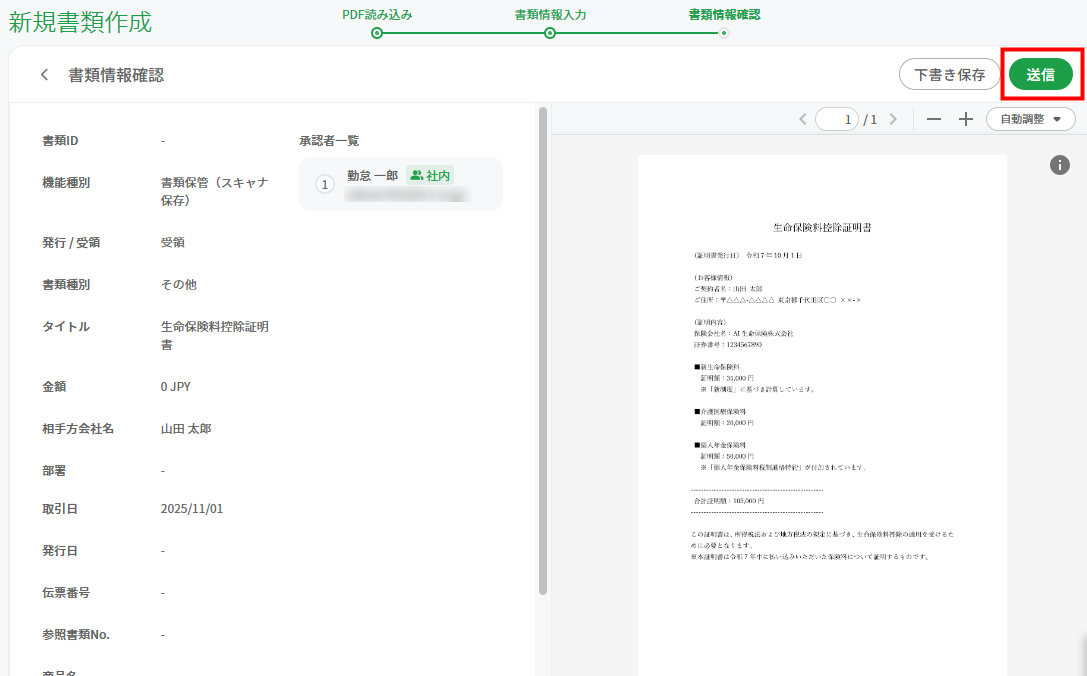Click the 部署 label
The width and height of the screenshot is (1087, 676).
pyautogui.click(x=54, y=471)
